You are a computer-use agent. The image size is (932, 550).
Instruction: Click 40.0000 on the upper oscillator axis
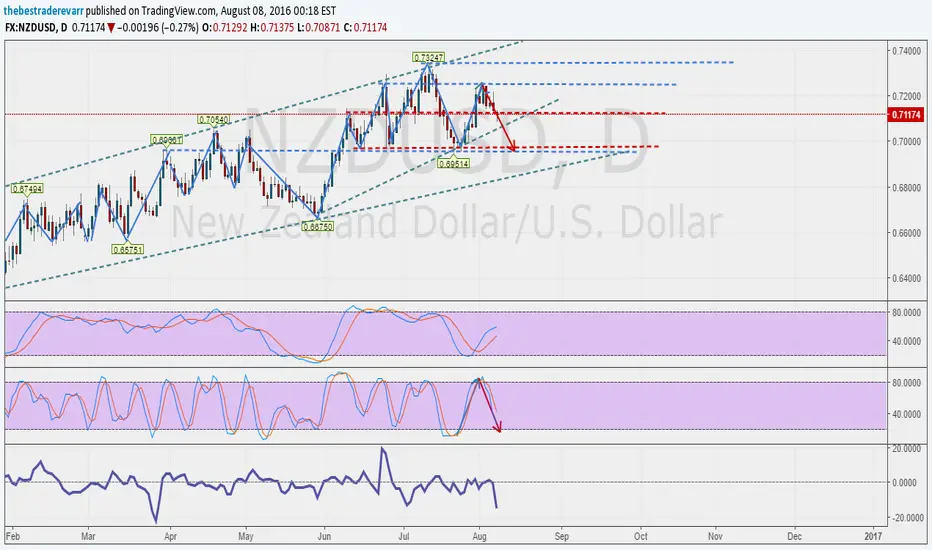(x=906, y=341)
